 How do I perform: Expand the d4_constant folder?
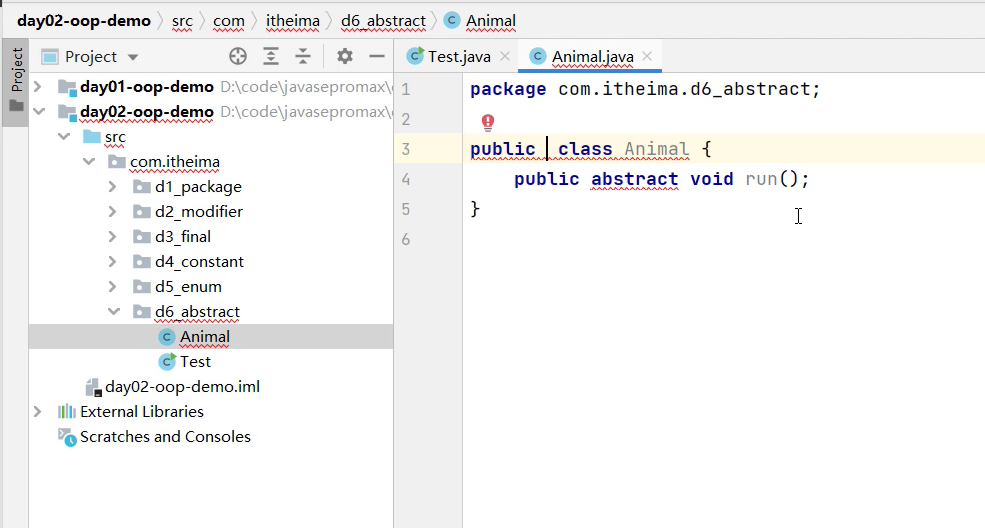tap(112, 262)
